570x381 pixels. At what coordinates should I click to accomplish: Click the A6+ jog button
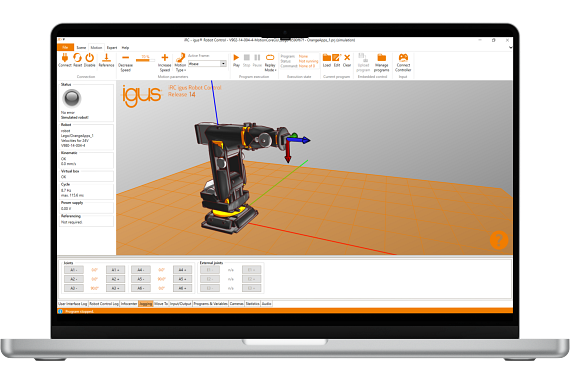pyautogui.click(x=182, y=288)
